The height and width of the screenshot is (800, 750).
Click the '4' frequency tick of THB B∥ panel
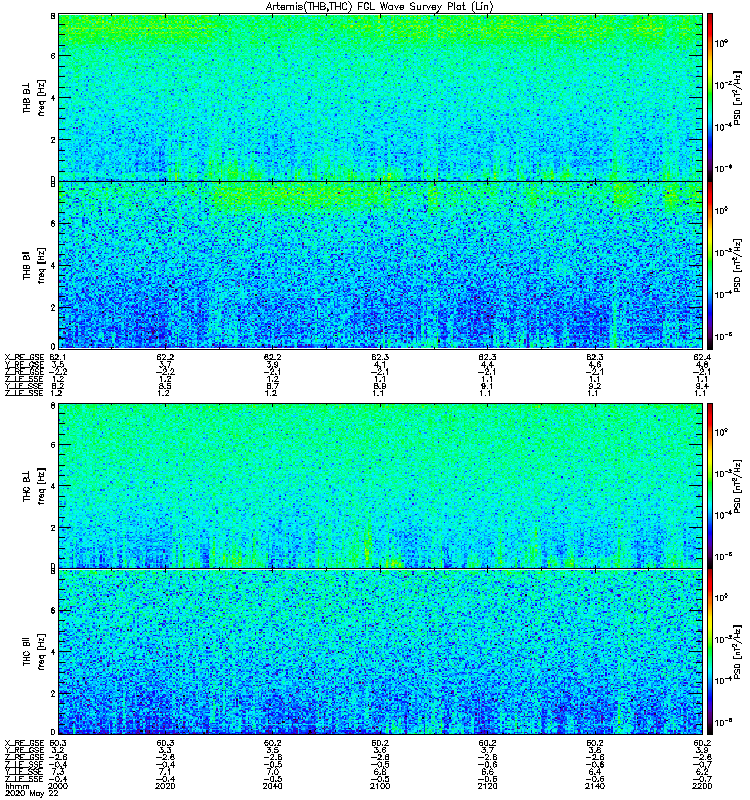[x=53, y=265]
